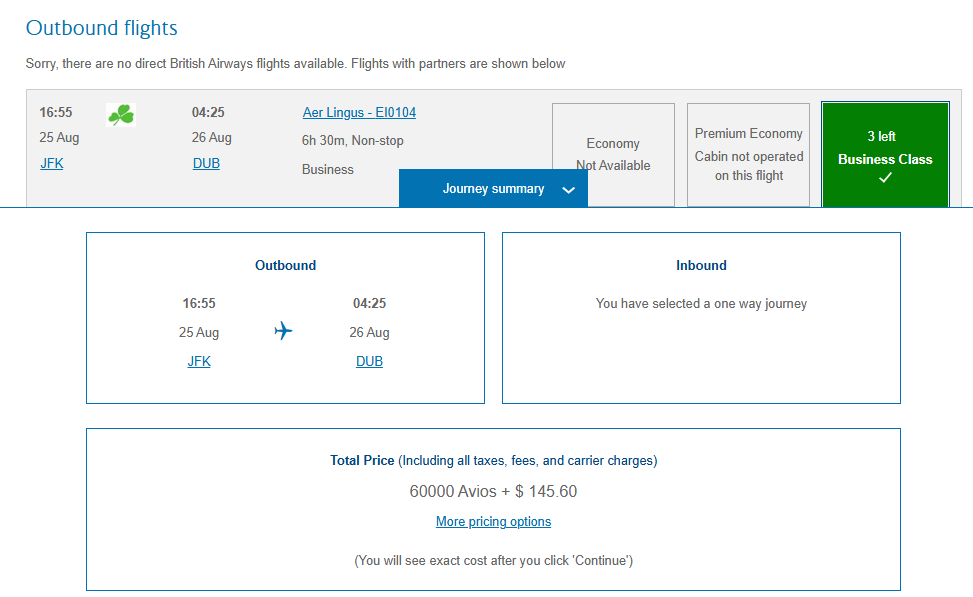Image resolution: width=973 pixels, height=597 pixels.
Task: Click the checkmark in Business Class box
Action: [885, 177]
